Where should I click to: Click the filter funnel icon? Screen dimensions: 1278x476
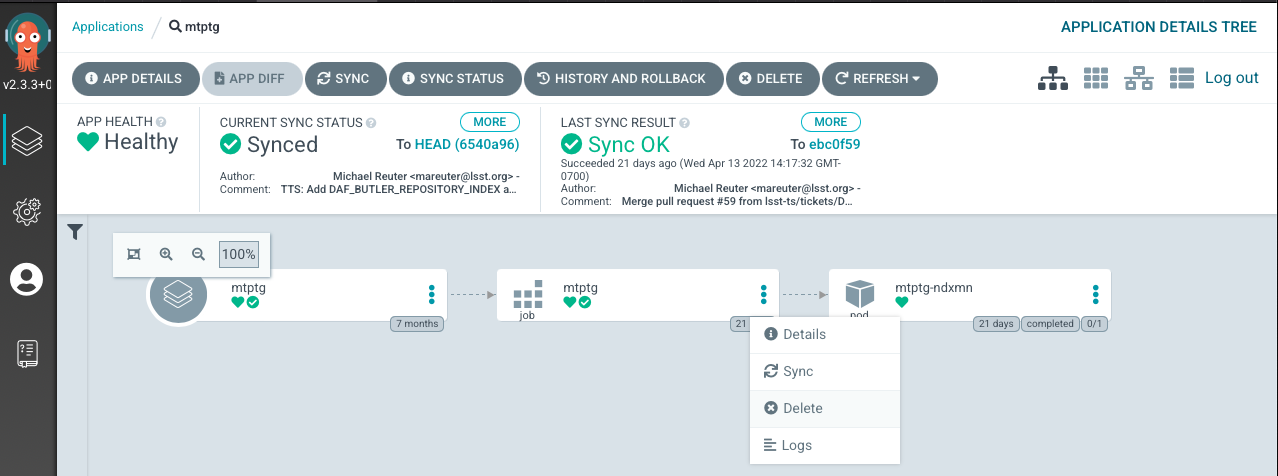click(75, 232)
